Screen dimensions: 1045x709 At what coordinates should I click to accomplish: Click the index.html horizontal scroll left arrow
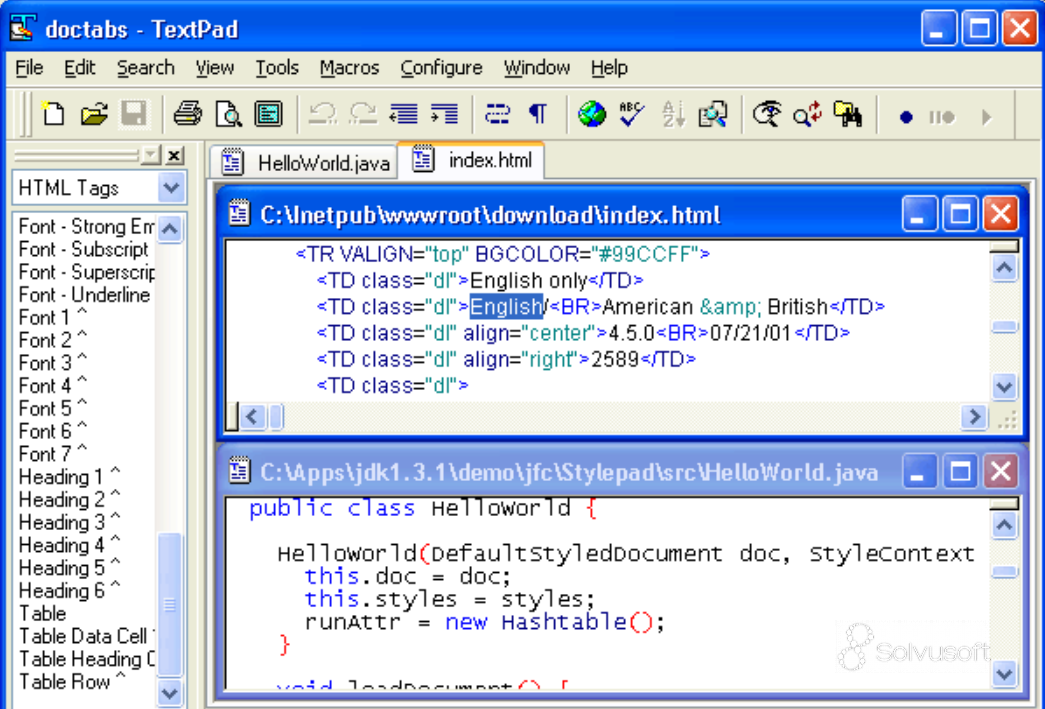[x=251, y=417]
